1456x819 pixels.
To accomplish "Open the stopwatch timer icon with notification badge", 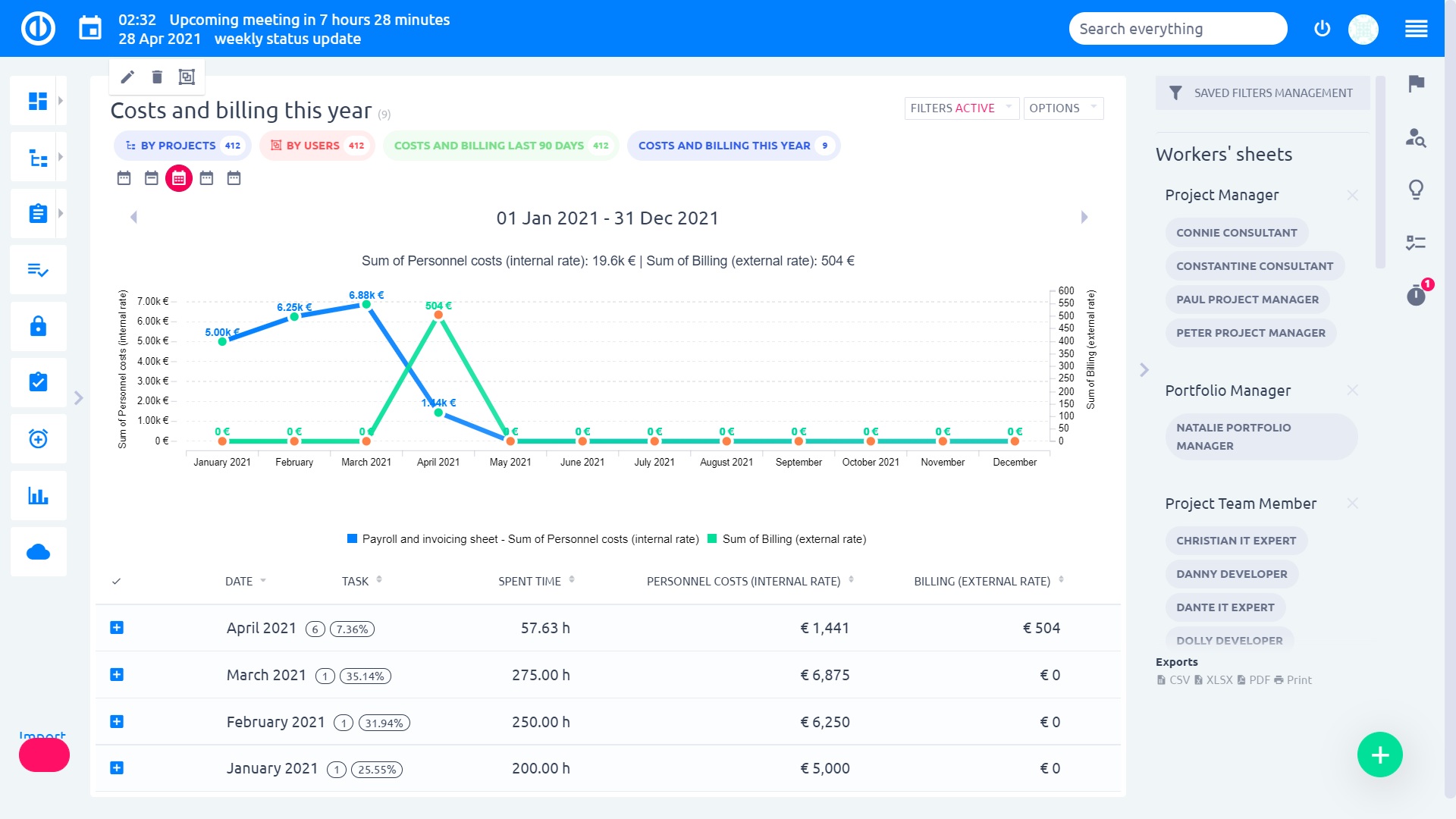I will (x=1416, y=295).
